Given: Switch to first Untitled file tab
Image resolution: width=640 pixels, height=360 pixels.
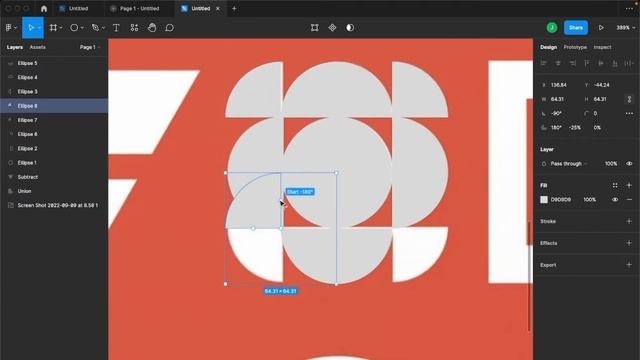Looking at the screenshot, I should click(x=78, y=9).
